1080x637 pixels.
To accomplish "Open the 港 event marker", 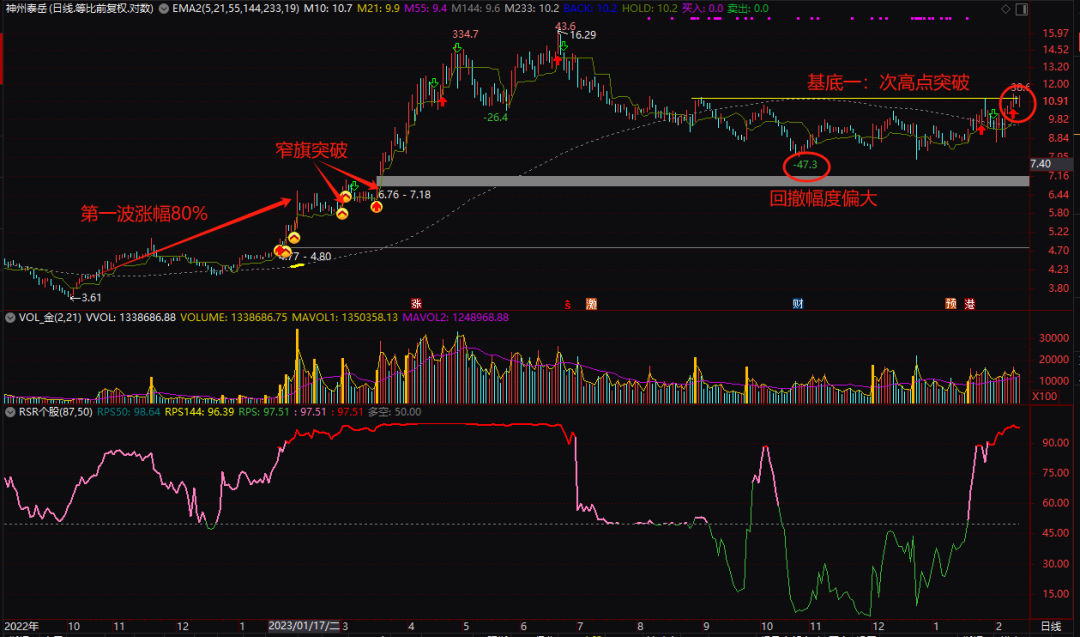I will pyautogui.click(x=969, y=304).
